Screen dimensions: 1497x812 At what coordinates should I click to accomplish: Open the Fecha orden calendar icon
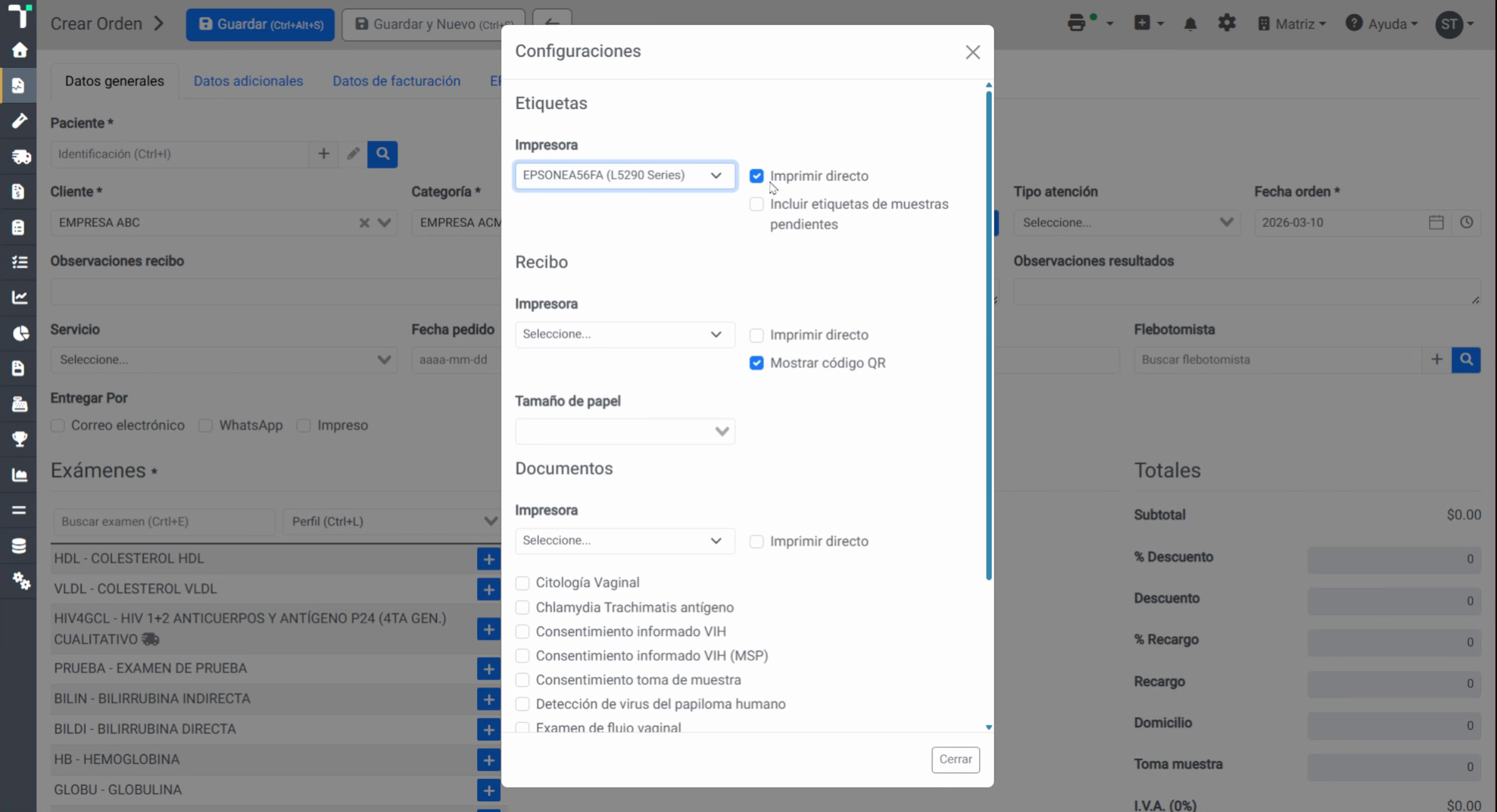[1436, 222]
